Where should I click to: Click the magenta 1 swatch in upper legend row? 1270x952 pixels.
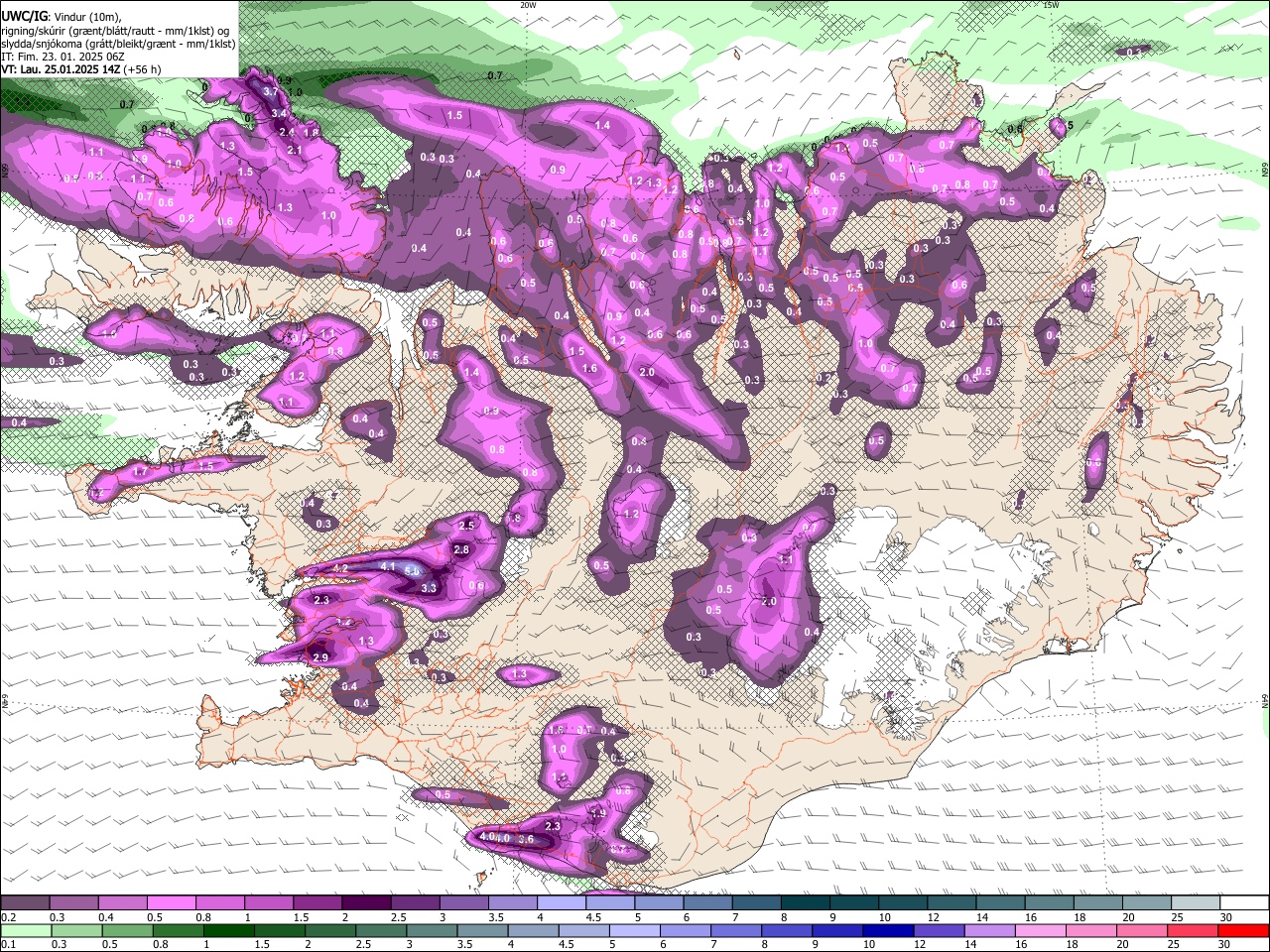point(269,903)
